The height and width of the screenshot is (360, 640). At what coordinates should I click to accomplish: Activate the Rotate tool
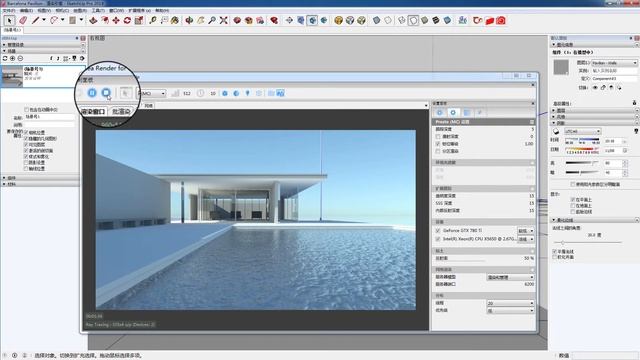(127, 20)
